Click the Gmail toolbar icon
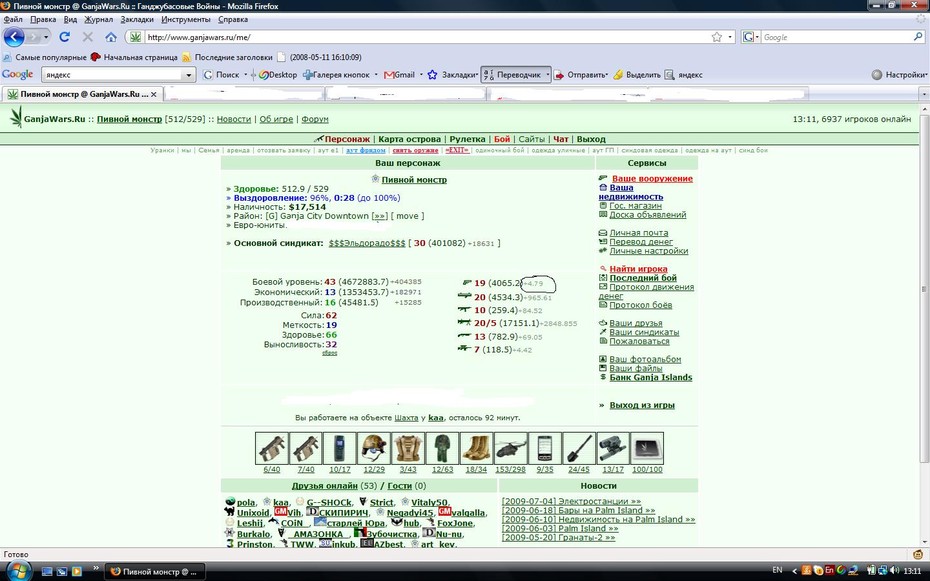Image resolution: width=930 pixels, height=581 pixels. click(x=399, y=75)
